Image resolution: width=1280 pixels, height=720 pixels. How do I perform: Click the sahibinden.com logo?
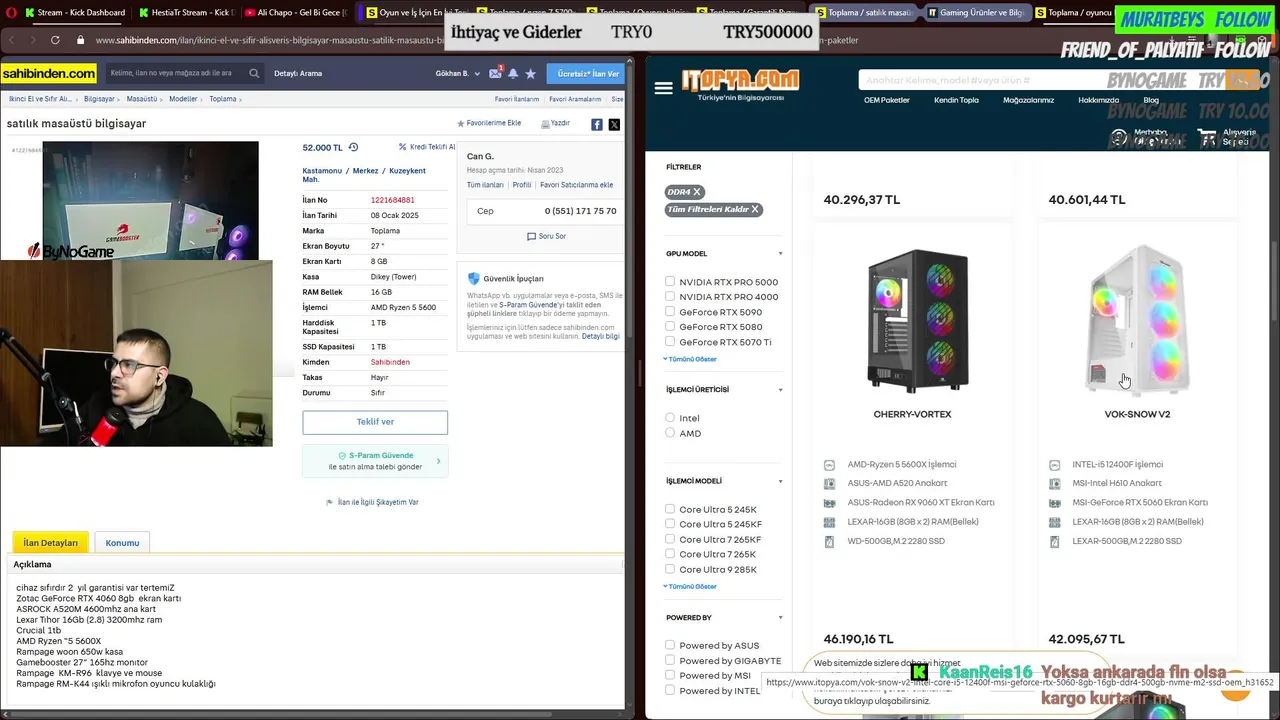tap(49, 73)
